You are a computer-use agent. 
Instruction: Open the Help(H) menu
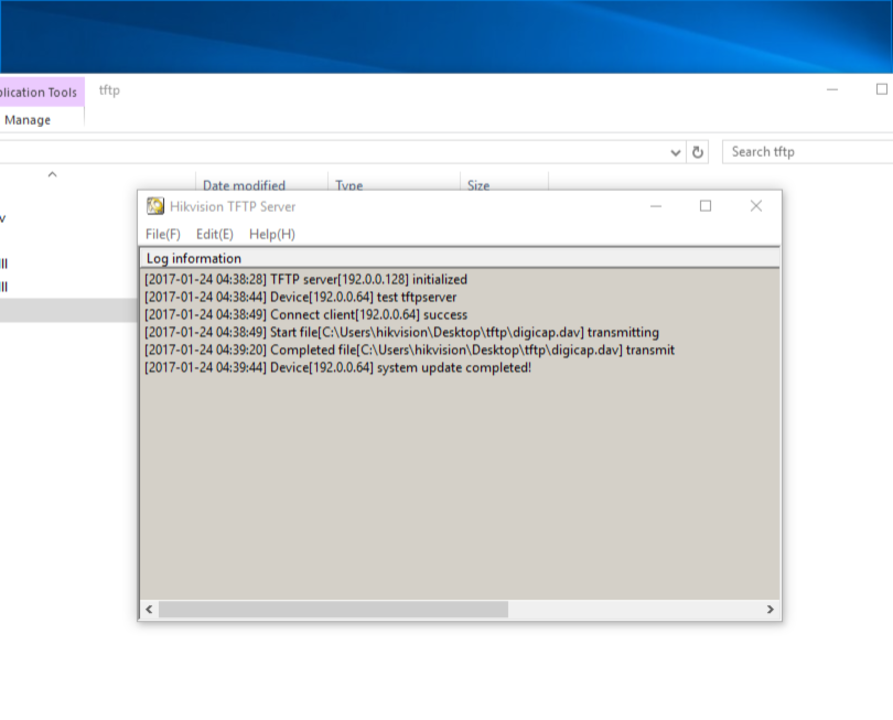pyautogui.click(x=272, y=234)
